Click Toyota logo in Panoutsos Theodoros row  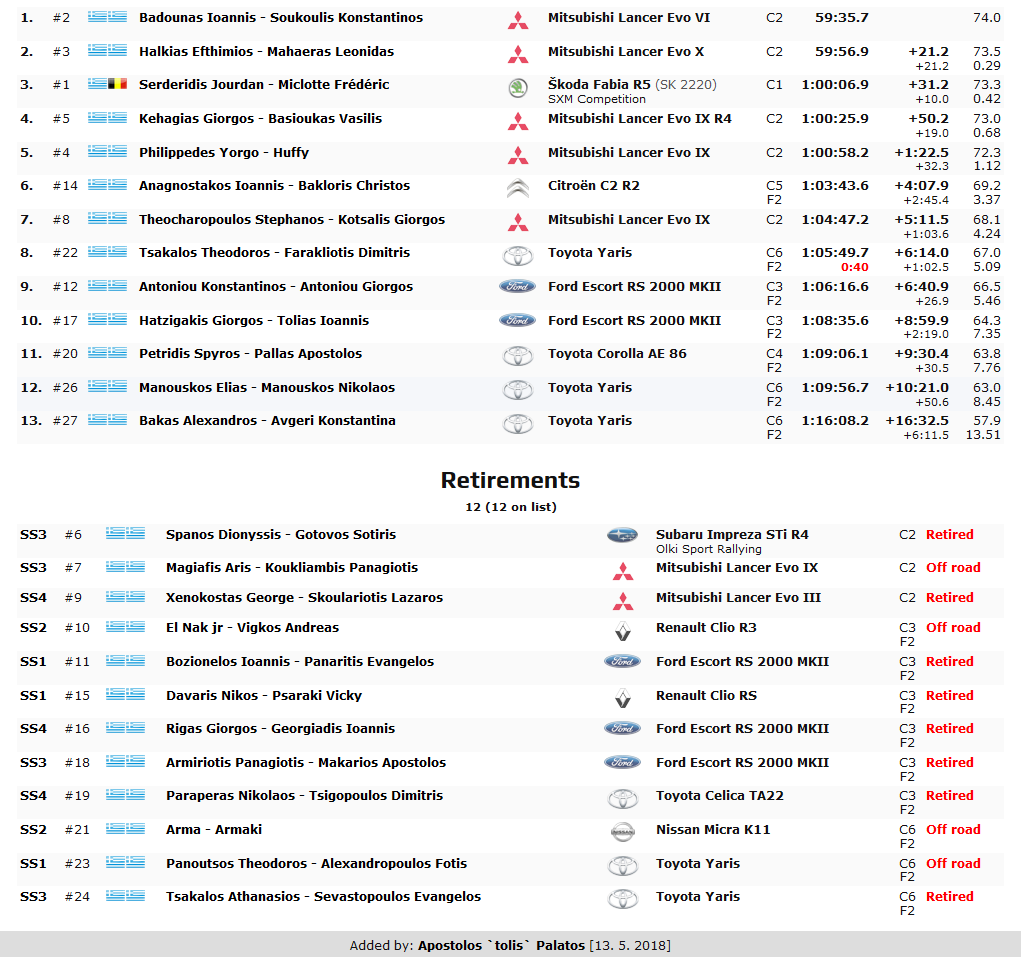click(x=623, y=867)
